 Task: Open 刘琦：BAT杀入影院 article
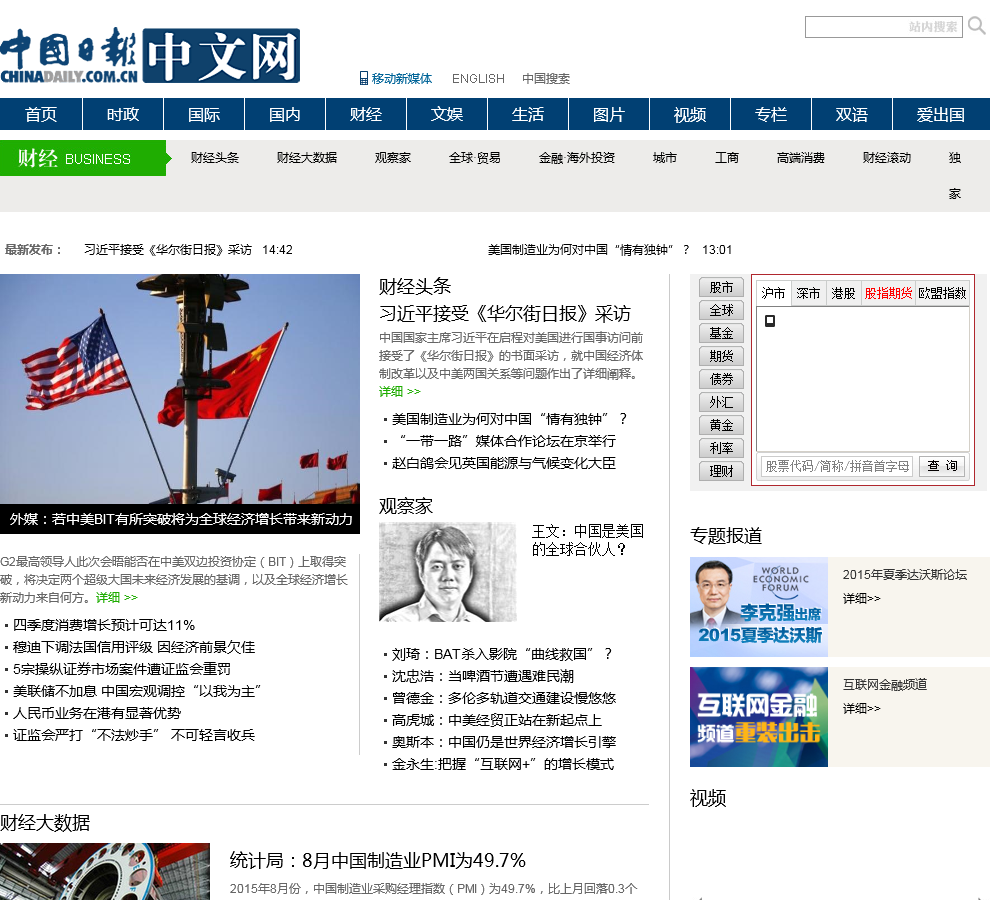click(502, 654)
